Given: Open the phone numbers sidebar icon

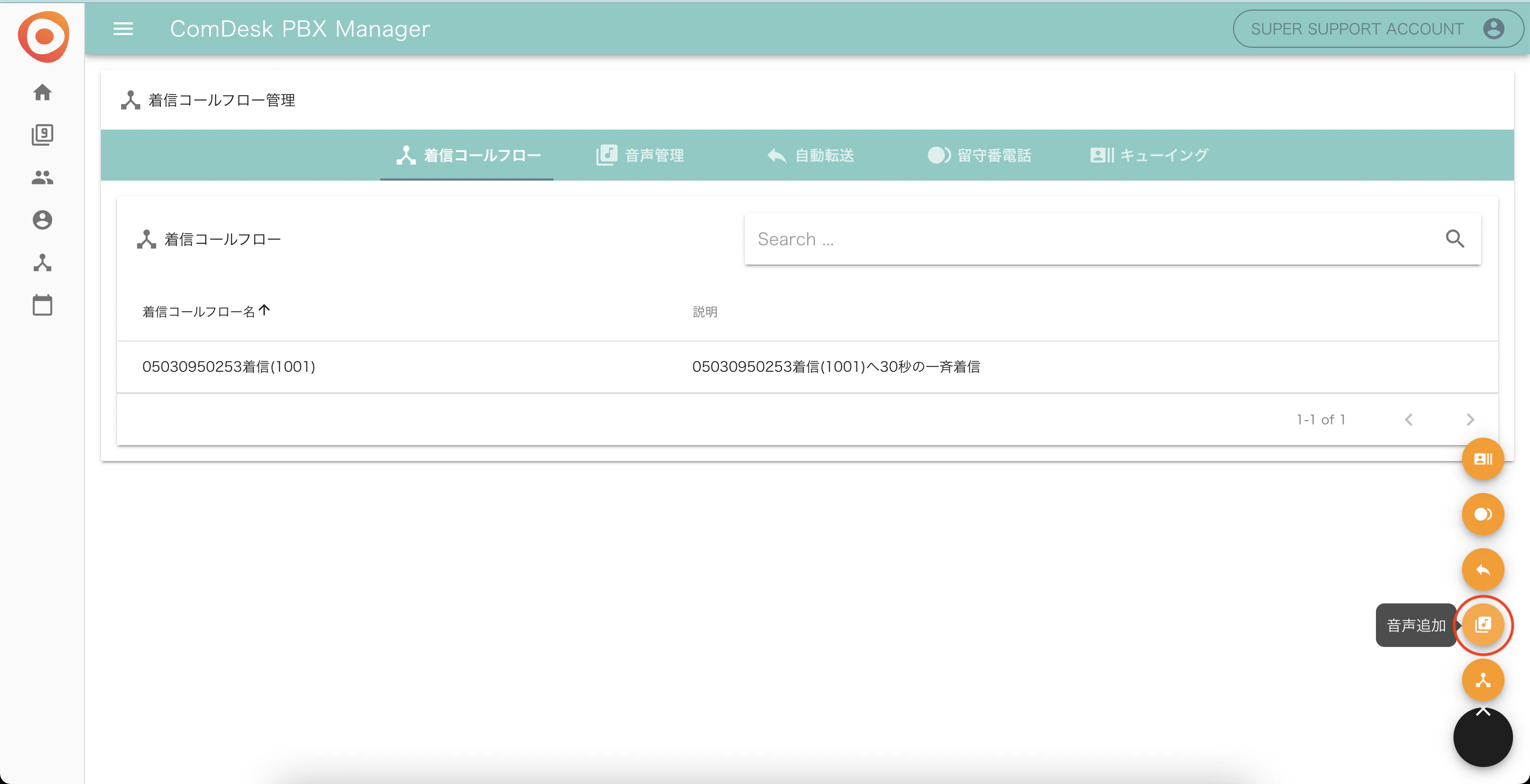Looking at the screenshot, I should [42, 135].
